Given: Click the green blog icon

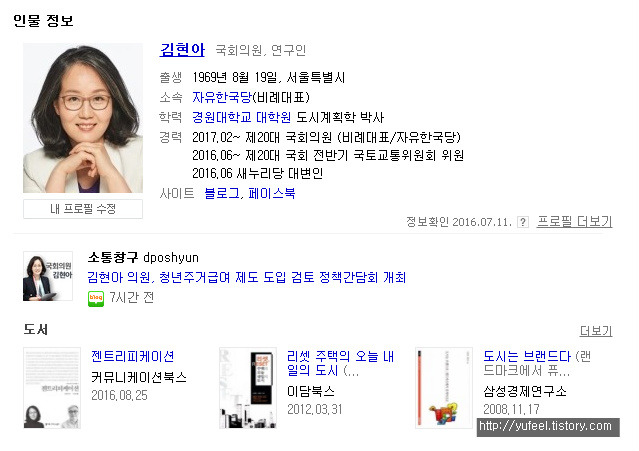Looking at the screenshot, I should [x=96, y=298].
